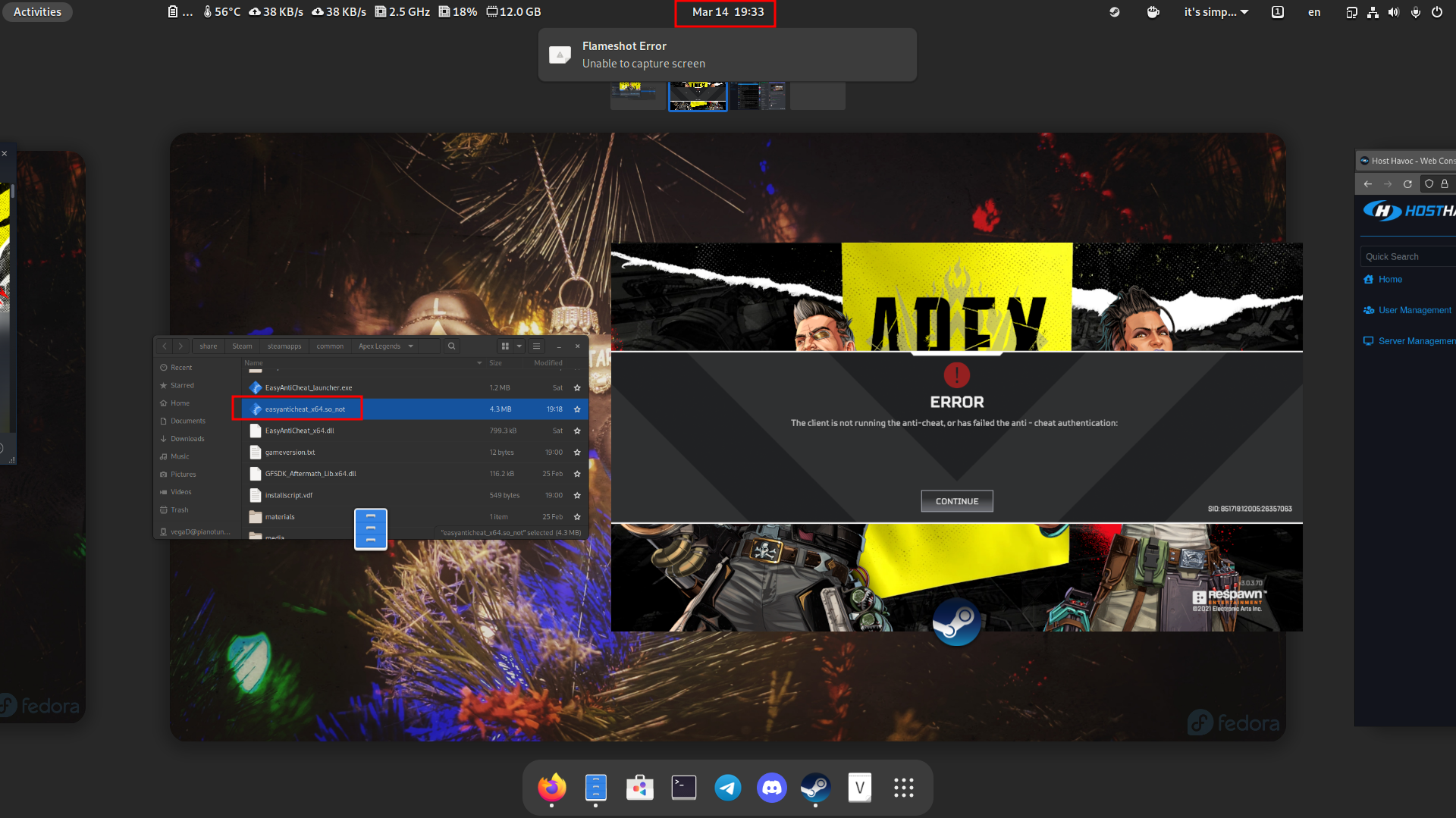
Task: Go to the Steam path segment
Action: (x=242, y=346)
